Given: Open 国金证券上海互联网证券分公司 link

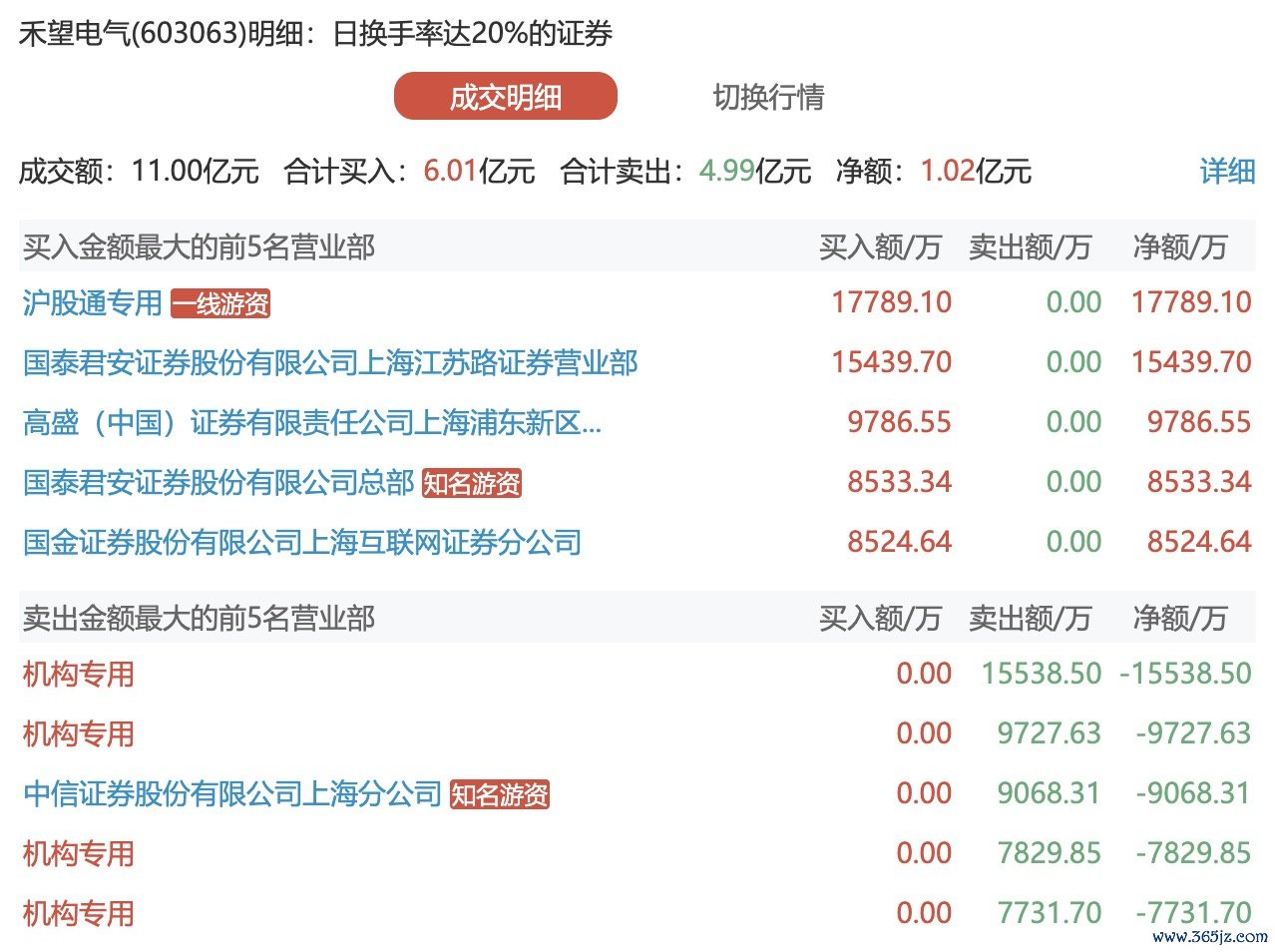Looking at the screenshot, I should pyautogui.click(x=302, y=542).
